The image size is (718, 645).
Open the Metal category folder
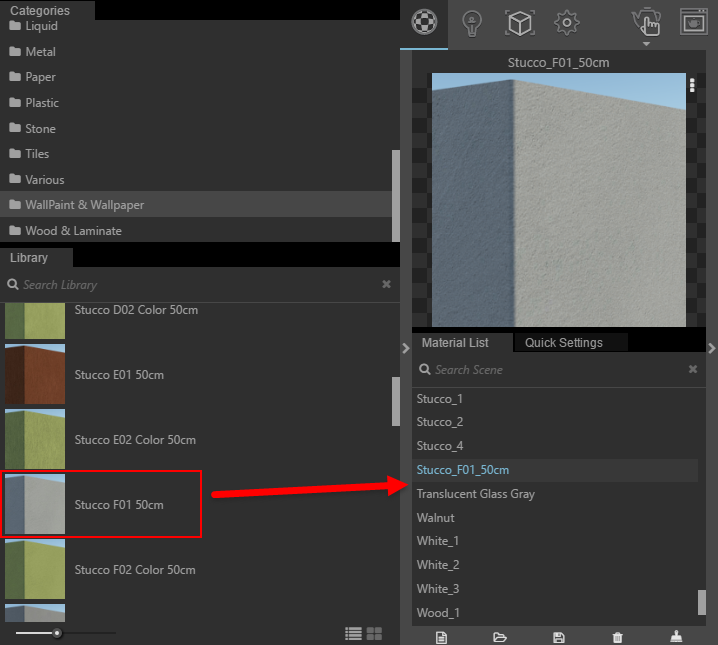(x=196, y=52)
